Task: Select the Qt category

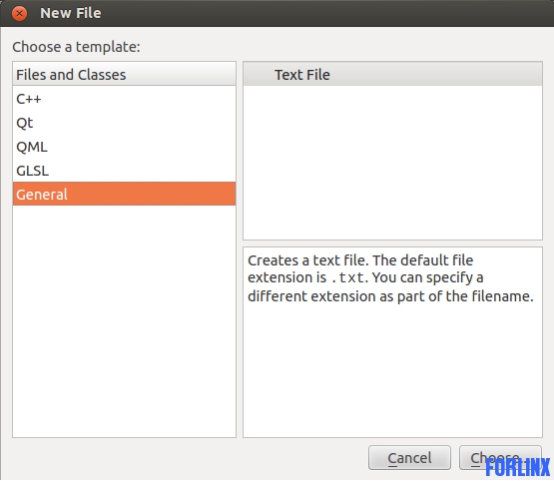Action: [124, 123]
